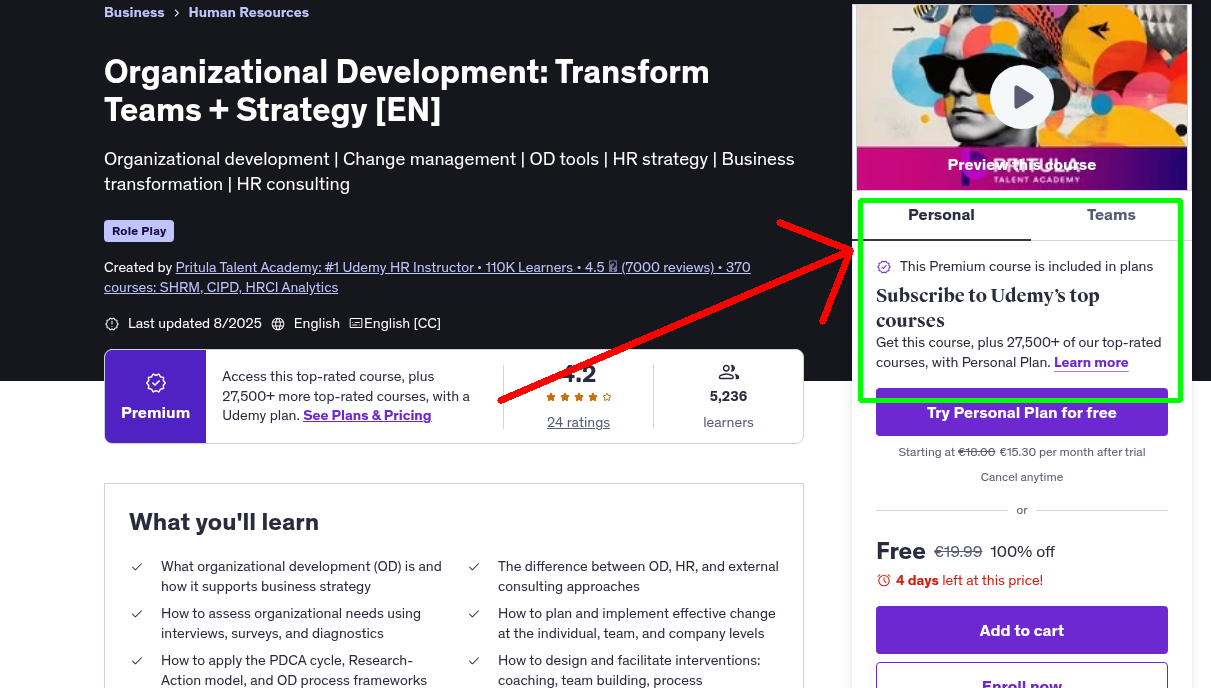Click chevron separator between breadcrumb links
The image size is (1211, 688).
[x=176, y=13]
